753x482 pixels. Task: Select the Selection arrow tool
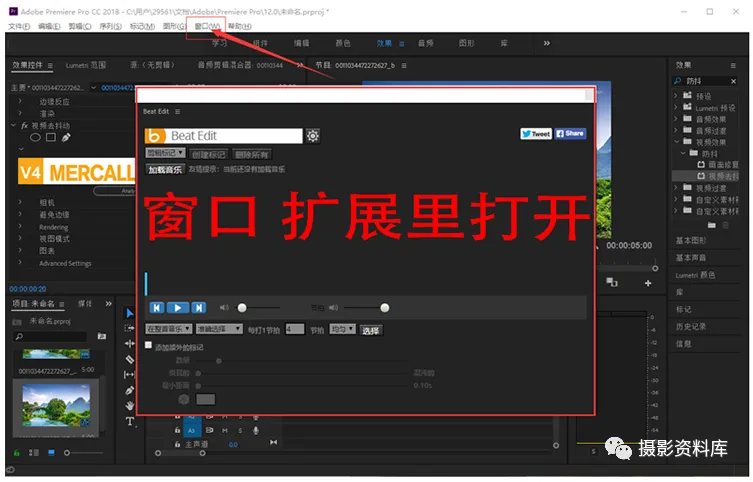[130, 313]
